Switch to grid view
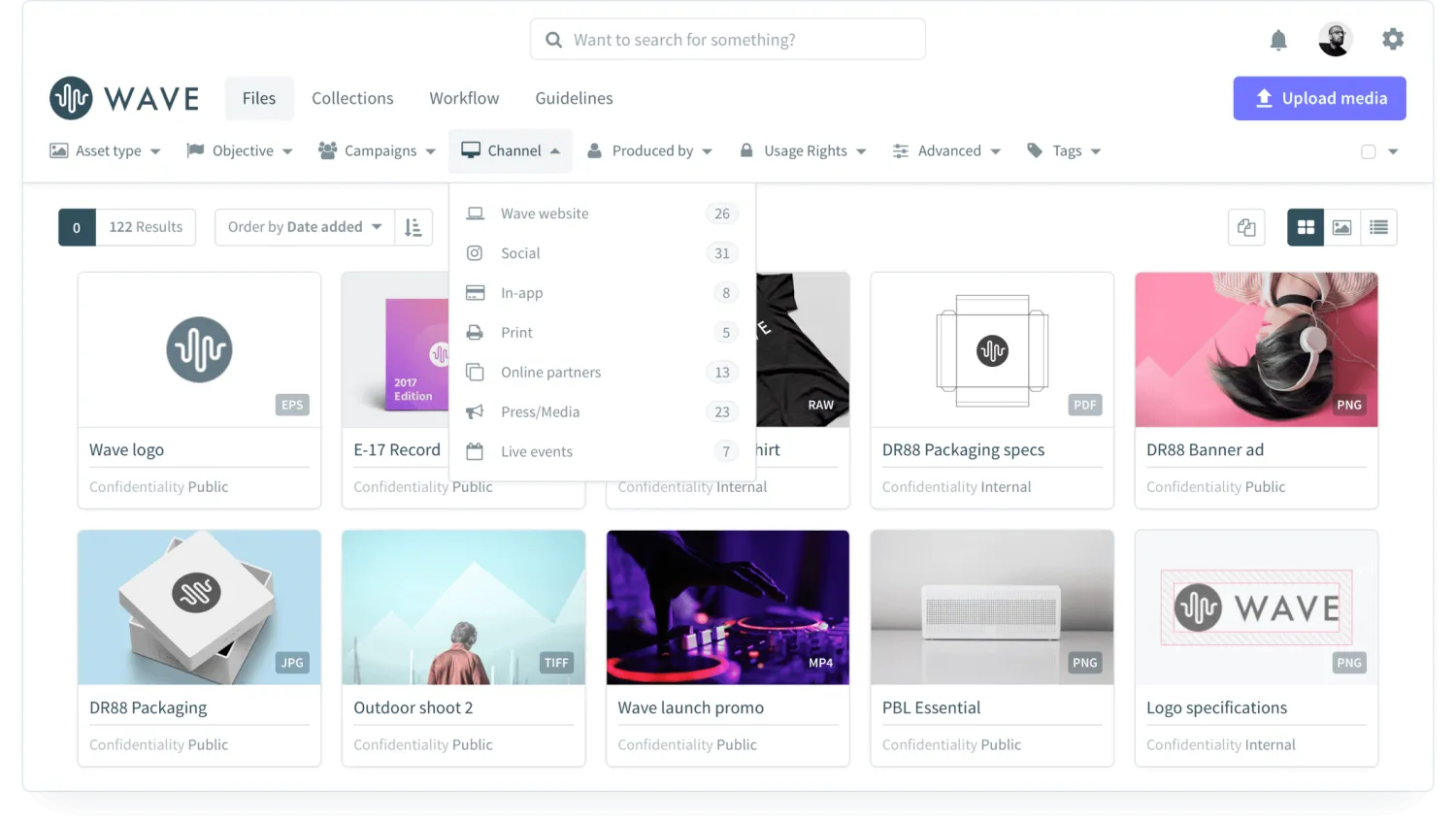Image resolution: width=1456 pixels, height=820 pixels. [1306, 227]
